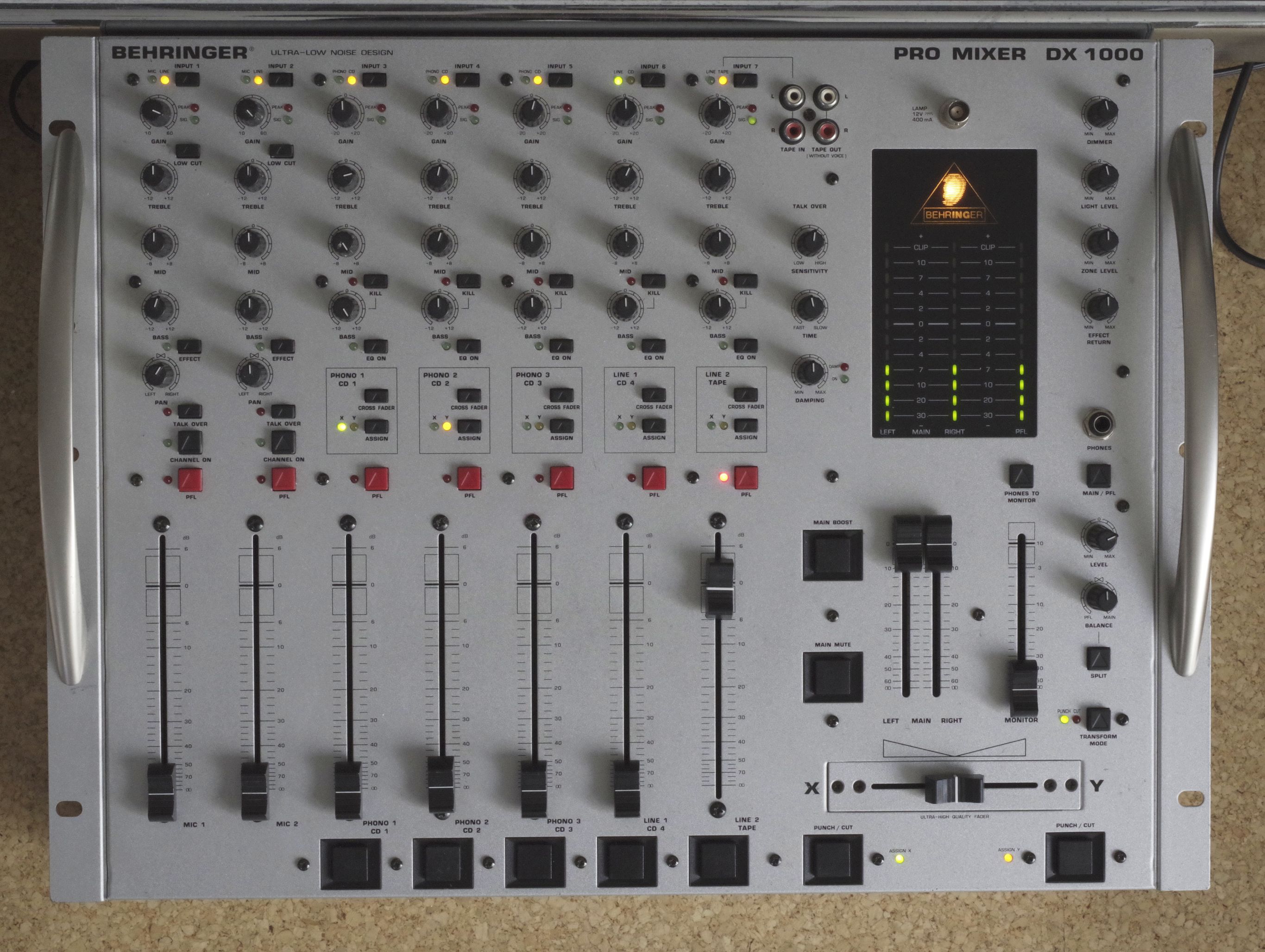Push the PUNCH / CUT button near ASSIGN Y

tap(1075, 858)
